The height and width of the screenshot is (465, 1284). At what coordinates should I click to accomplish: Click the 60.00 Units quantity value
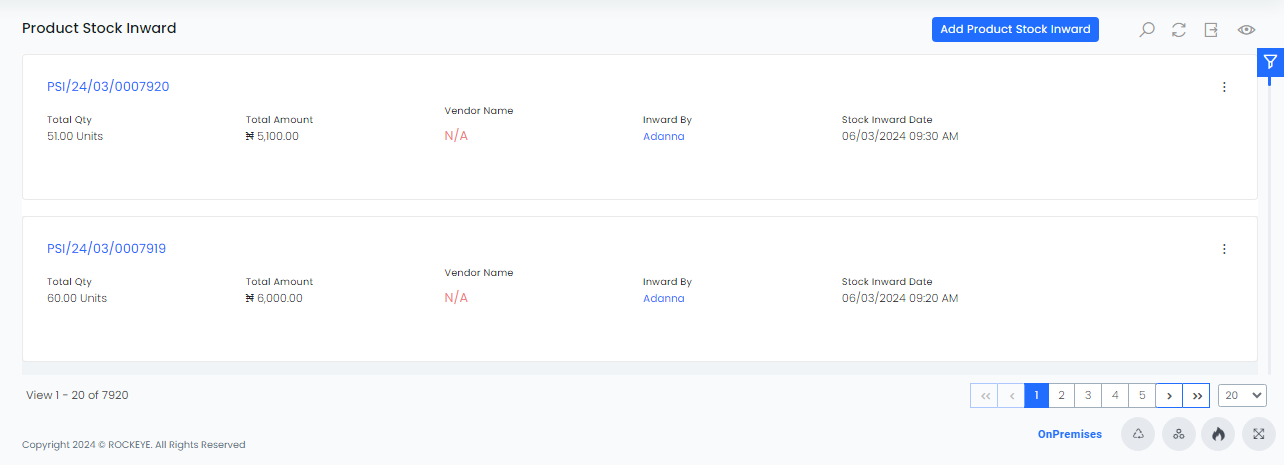point(77,298)
